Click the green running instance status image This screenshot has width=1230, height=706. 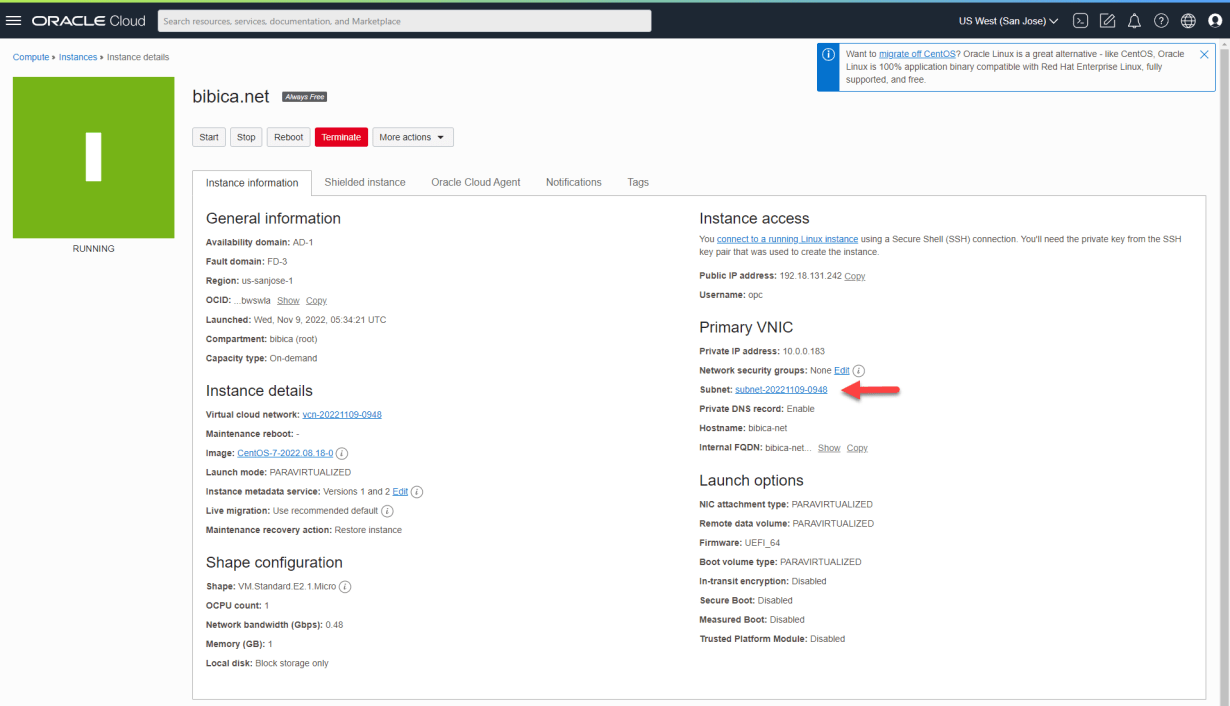tap(94, 158)
